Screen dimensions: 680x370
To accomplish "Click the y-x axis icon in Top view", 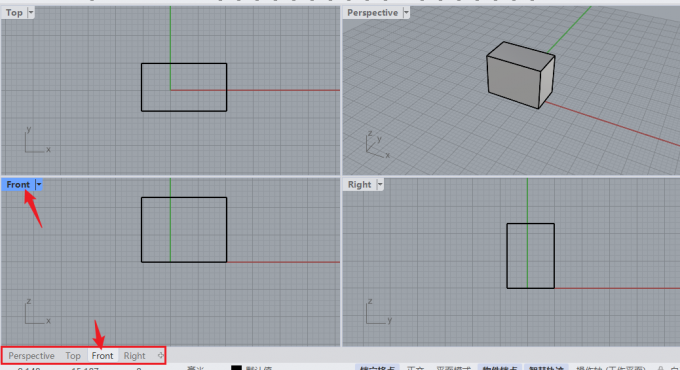I will pyautogui.click(x=37, y=140).
